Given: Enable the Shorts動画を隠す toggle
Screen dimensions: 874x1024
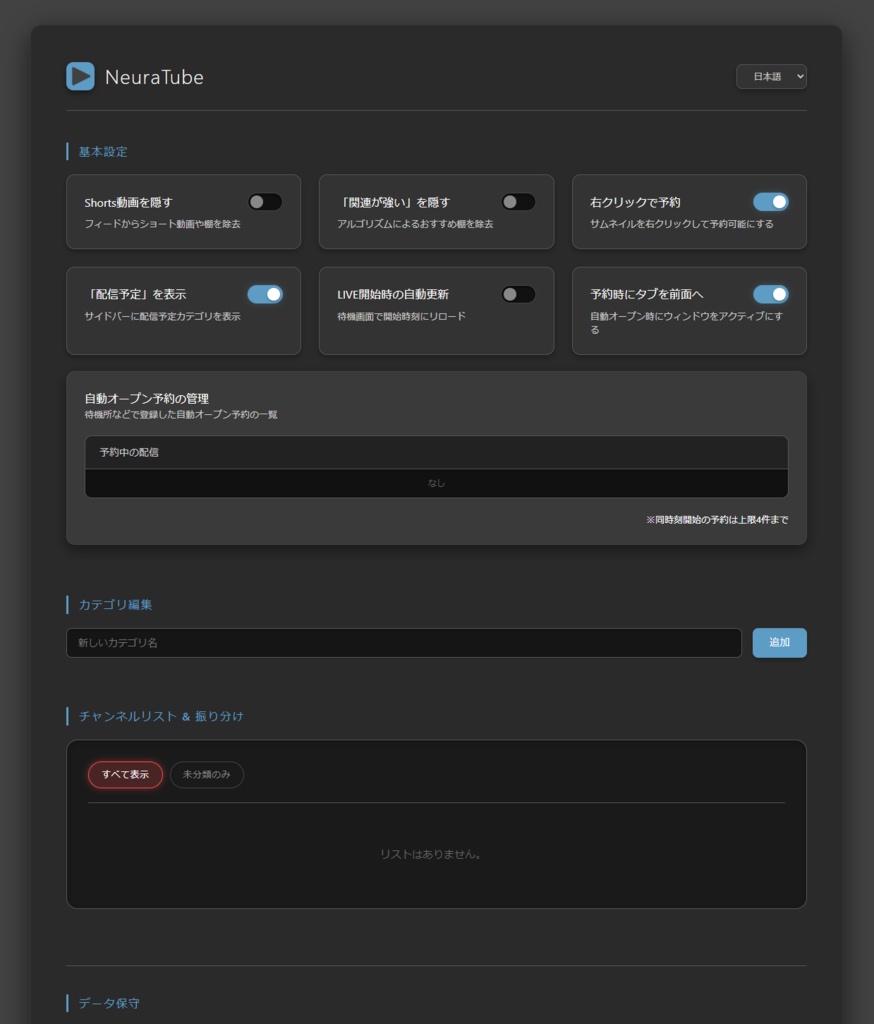Looking at the screenshot, I should (265, 202).
